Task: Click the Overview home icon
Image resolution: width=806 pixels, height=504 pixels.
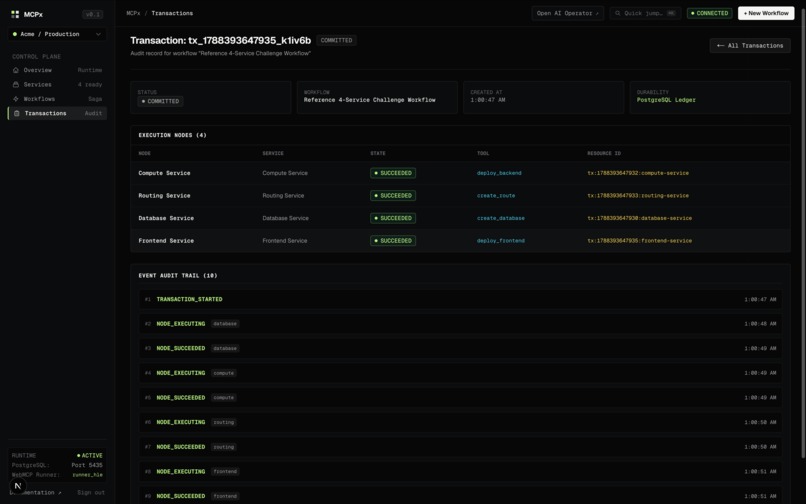Action: pos(16,70)
